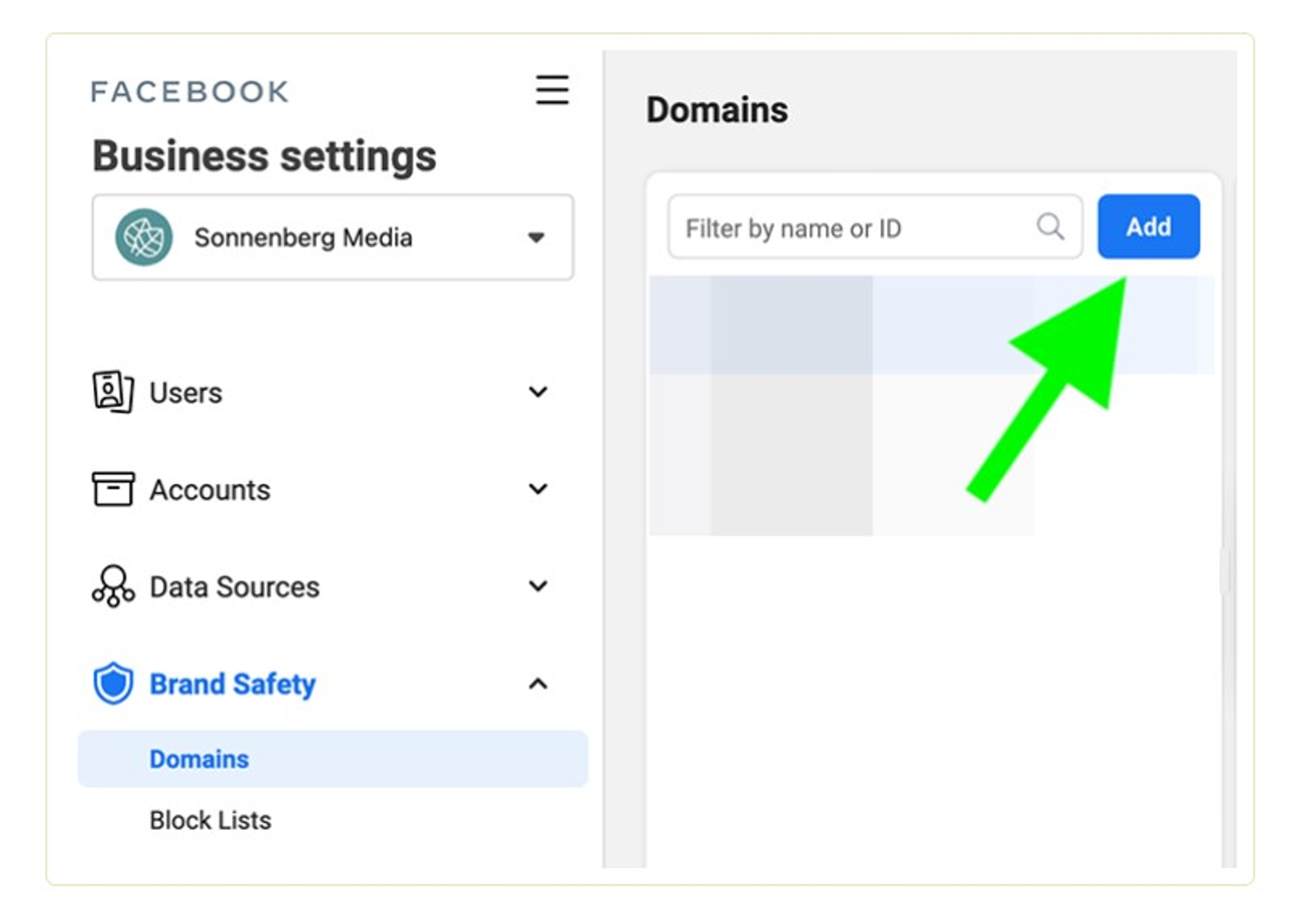Click the search magnifier icon

coord(1050,227)
